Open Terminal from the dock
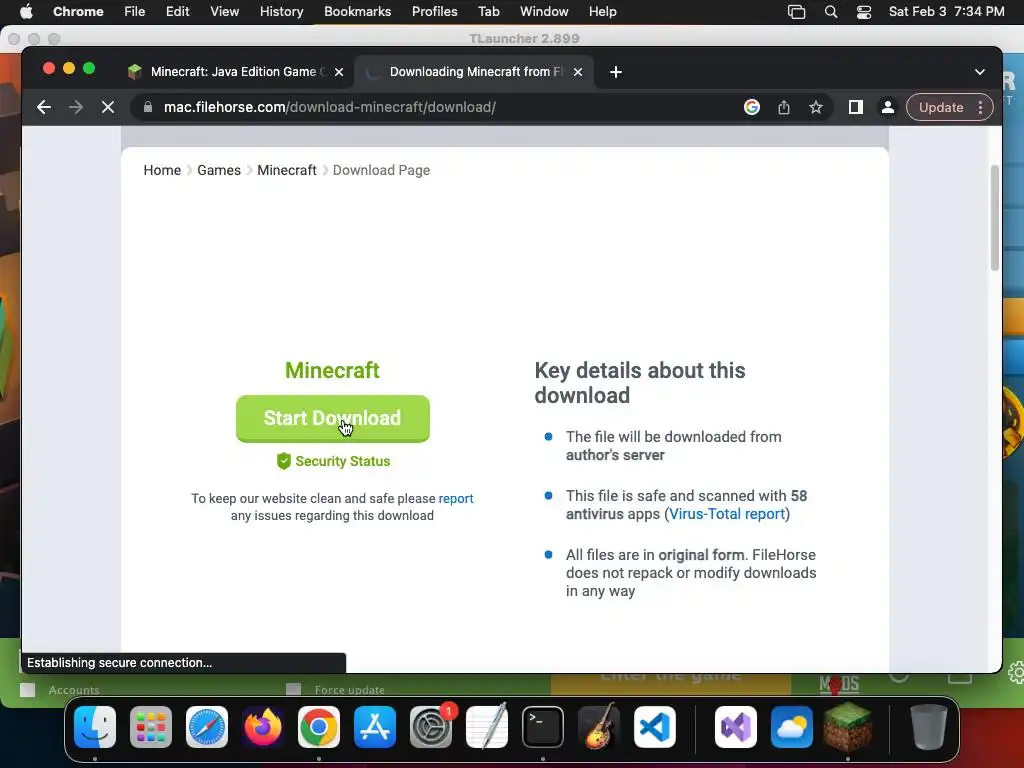1024x768 pixels. 543,726
